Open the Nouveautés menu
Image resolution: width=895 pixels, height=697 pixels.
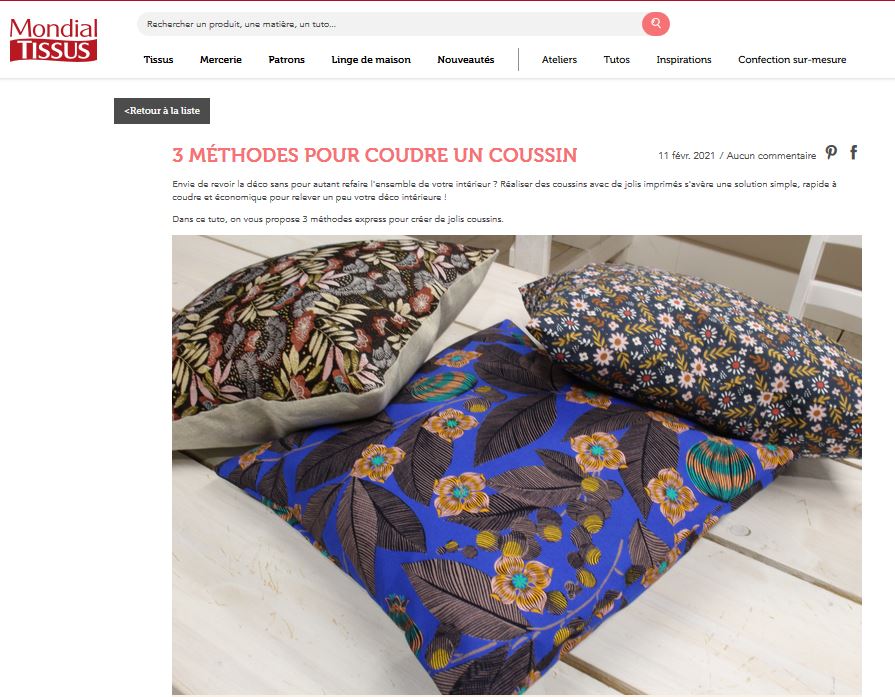click(x=466, y=59)
